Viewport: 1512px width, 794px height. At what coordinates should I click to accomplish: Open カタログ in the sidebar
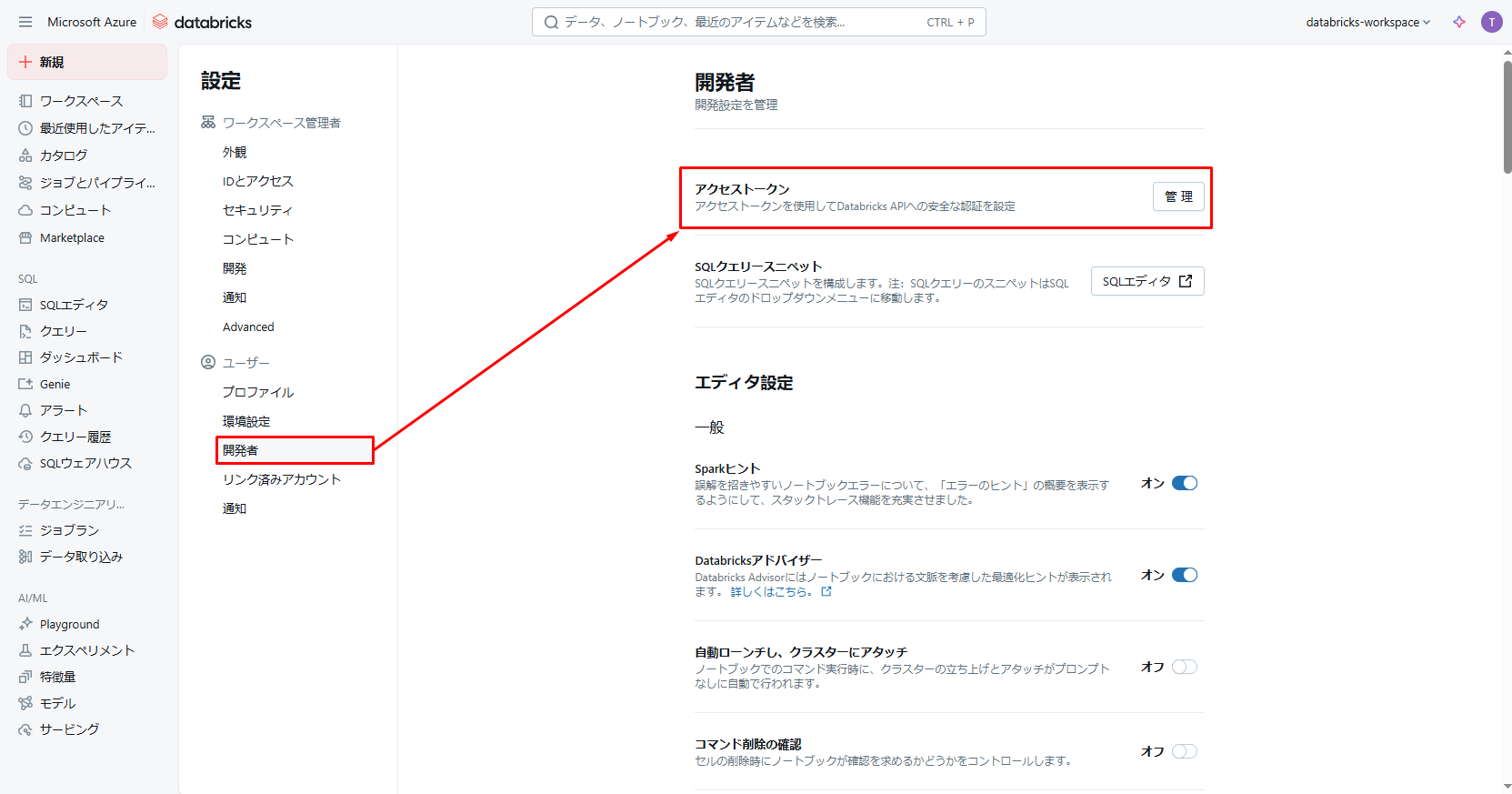click(64, 156)
